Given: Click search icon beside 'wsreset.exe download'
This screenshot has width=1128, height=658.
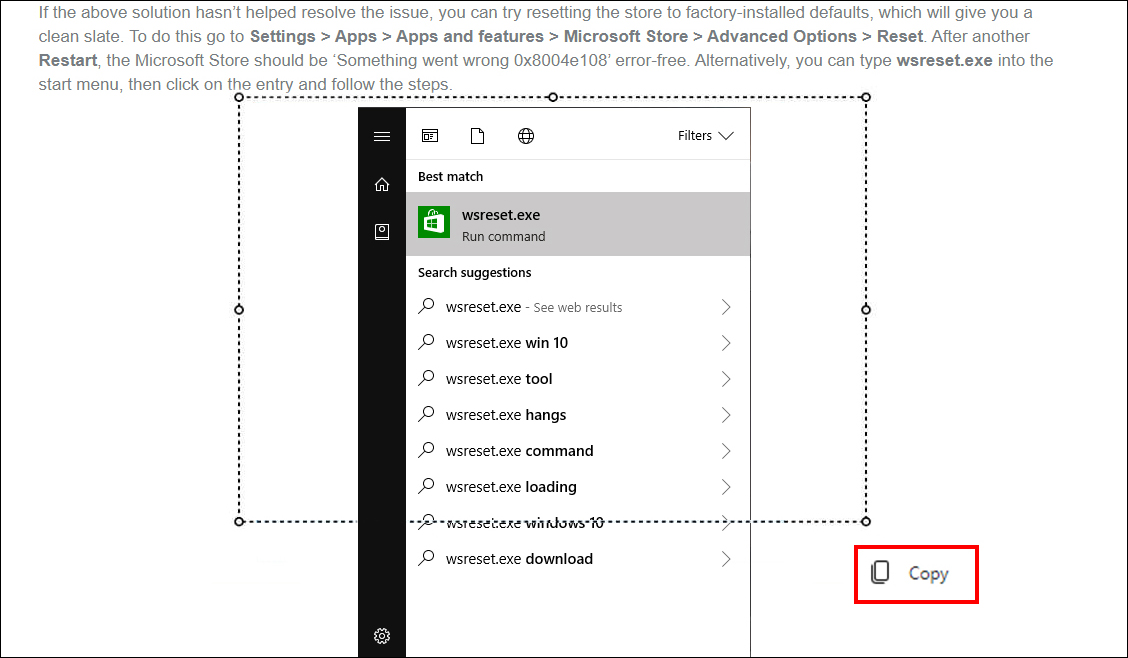Looking at the screenshot, I should point(427,557).
